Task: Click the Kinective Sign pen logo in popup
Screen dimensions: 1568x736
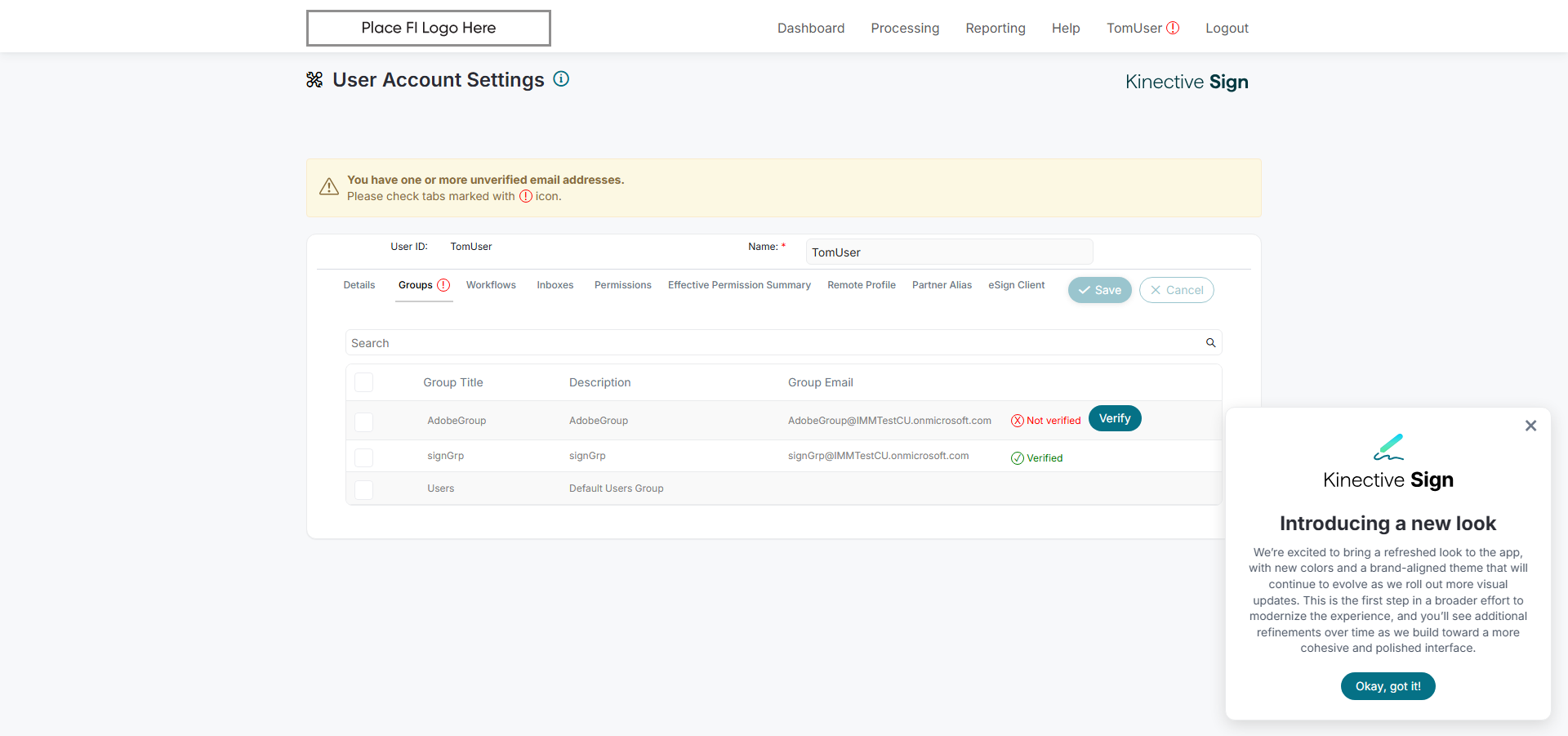Action: tap(1388, 448)
